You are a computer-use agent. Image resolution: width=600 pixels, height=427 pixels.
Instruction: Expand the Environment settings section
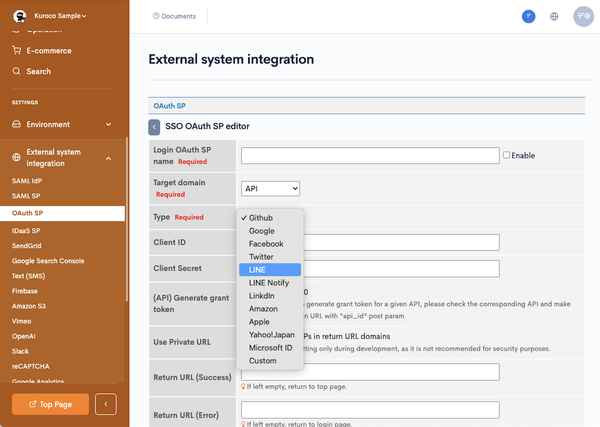coord(108,124)
